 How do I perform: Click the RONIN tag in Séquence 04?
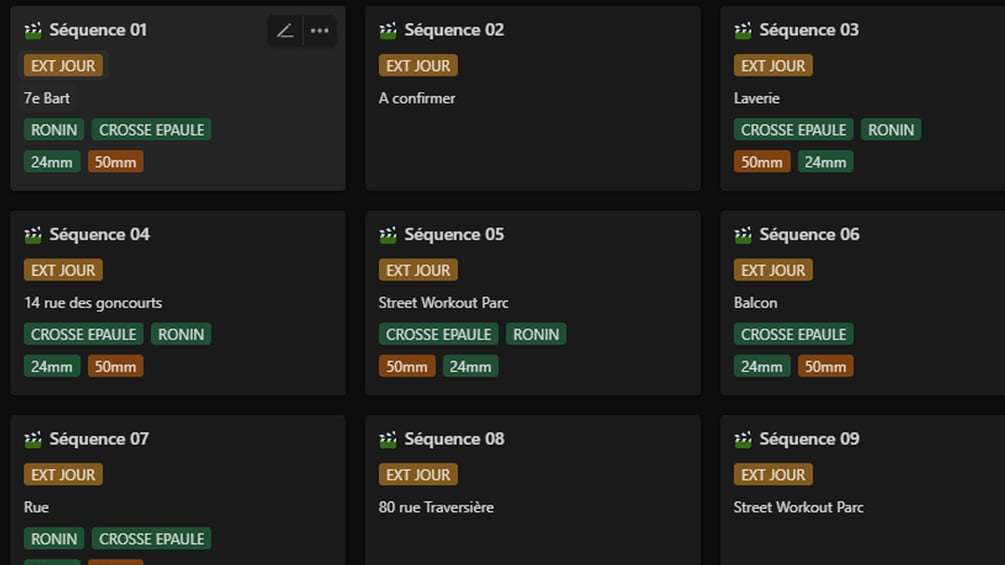click(x=181, y=334)
